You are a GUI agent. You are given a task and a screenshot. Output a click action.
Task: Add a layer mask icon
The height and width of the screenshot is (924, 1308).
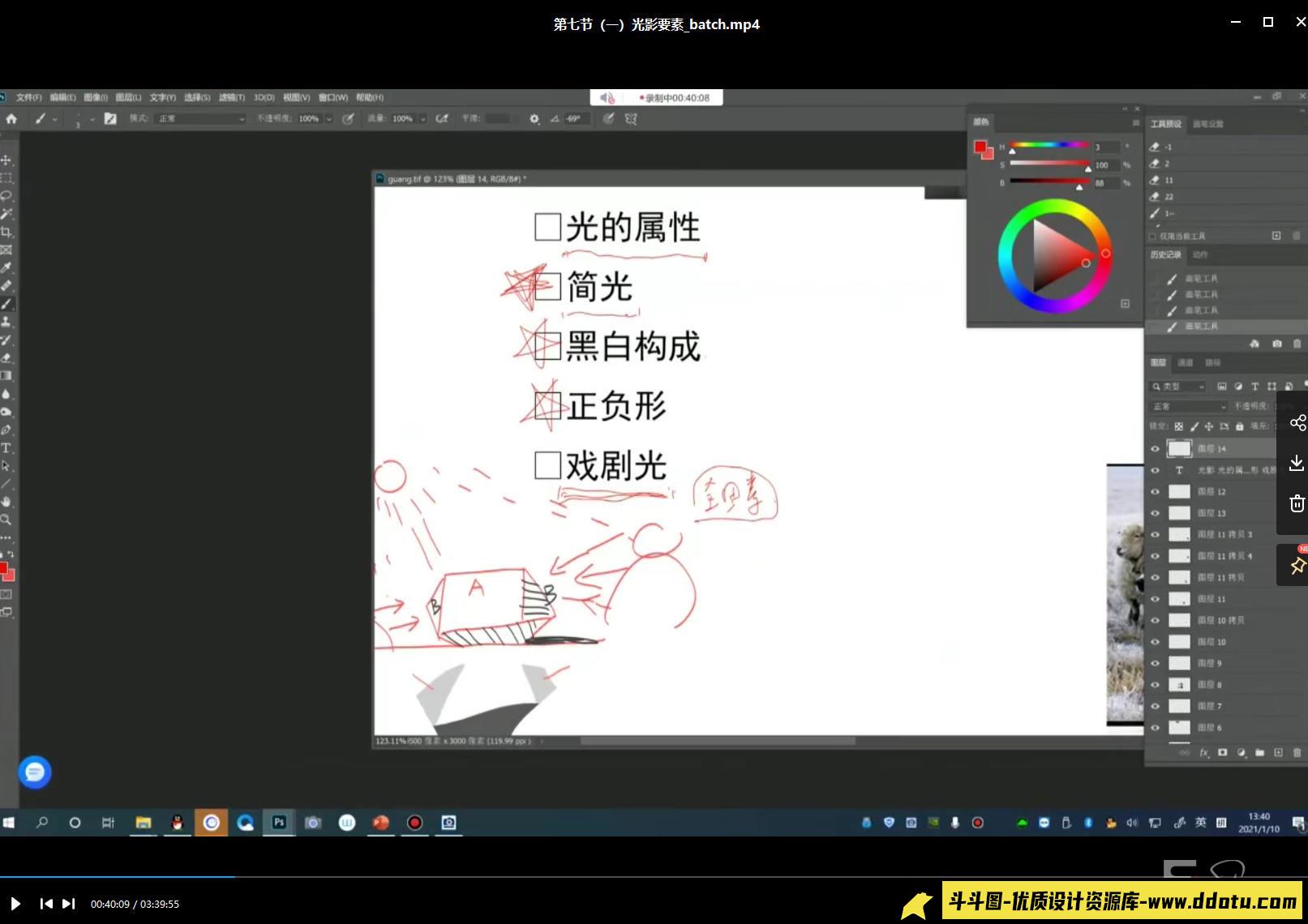1222,753
